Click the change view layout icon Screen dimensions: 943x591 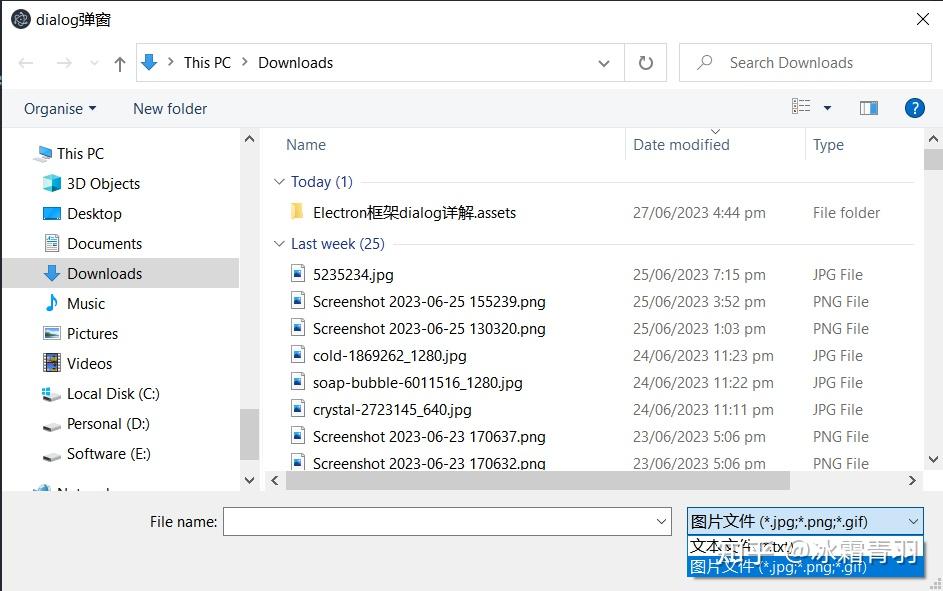coord(800,107)
